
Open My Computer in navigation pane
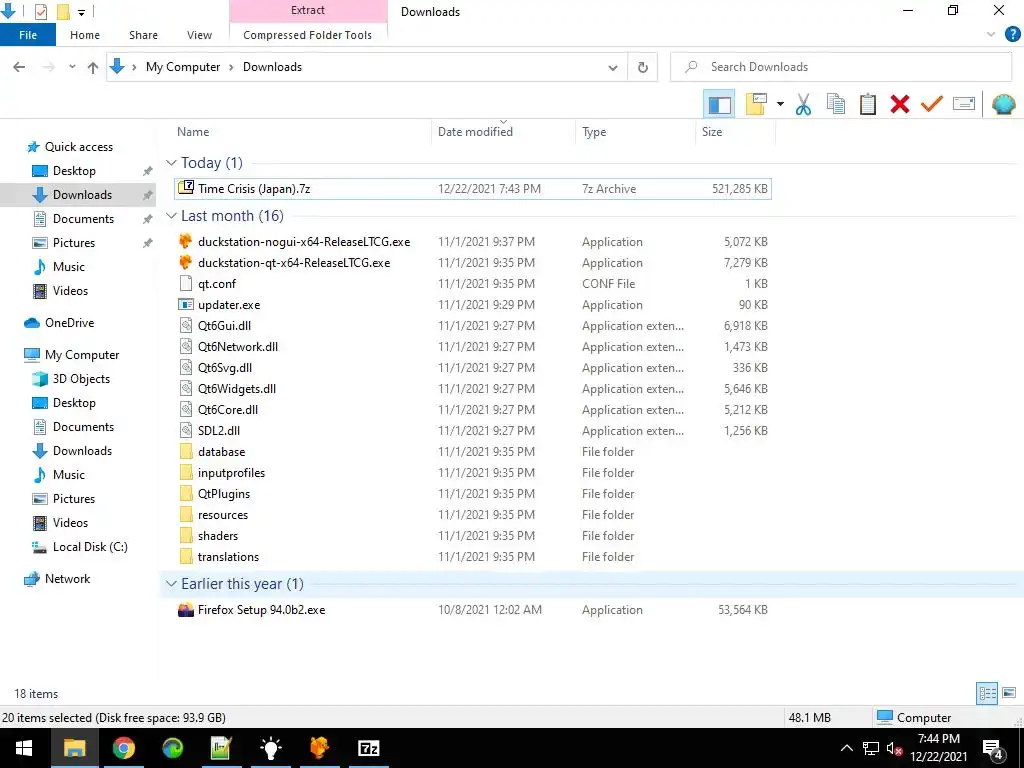pos(82,355)
